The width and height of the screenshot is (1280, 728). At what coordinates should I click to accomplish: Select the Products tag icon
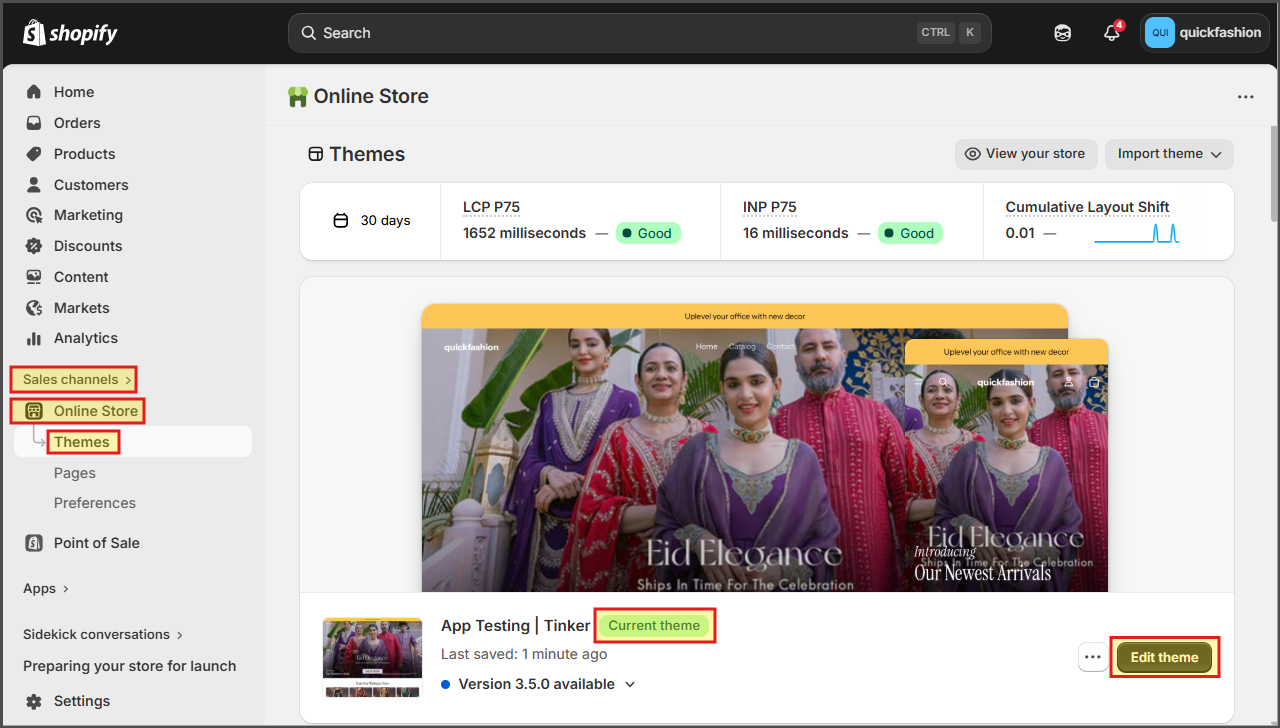pyautogui.click(x=34, y=154)
